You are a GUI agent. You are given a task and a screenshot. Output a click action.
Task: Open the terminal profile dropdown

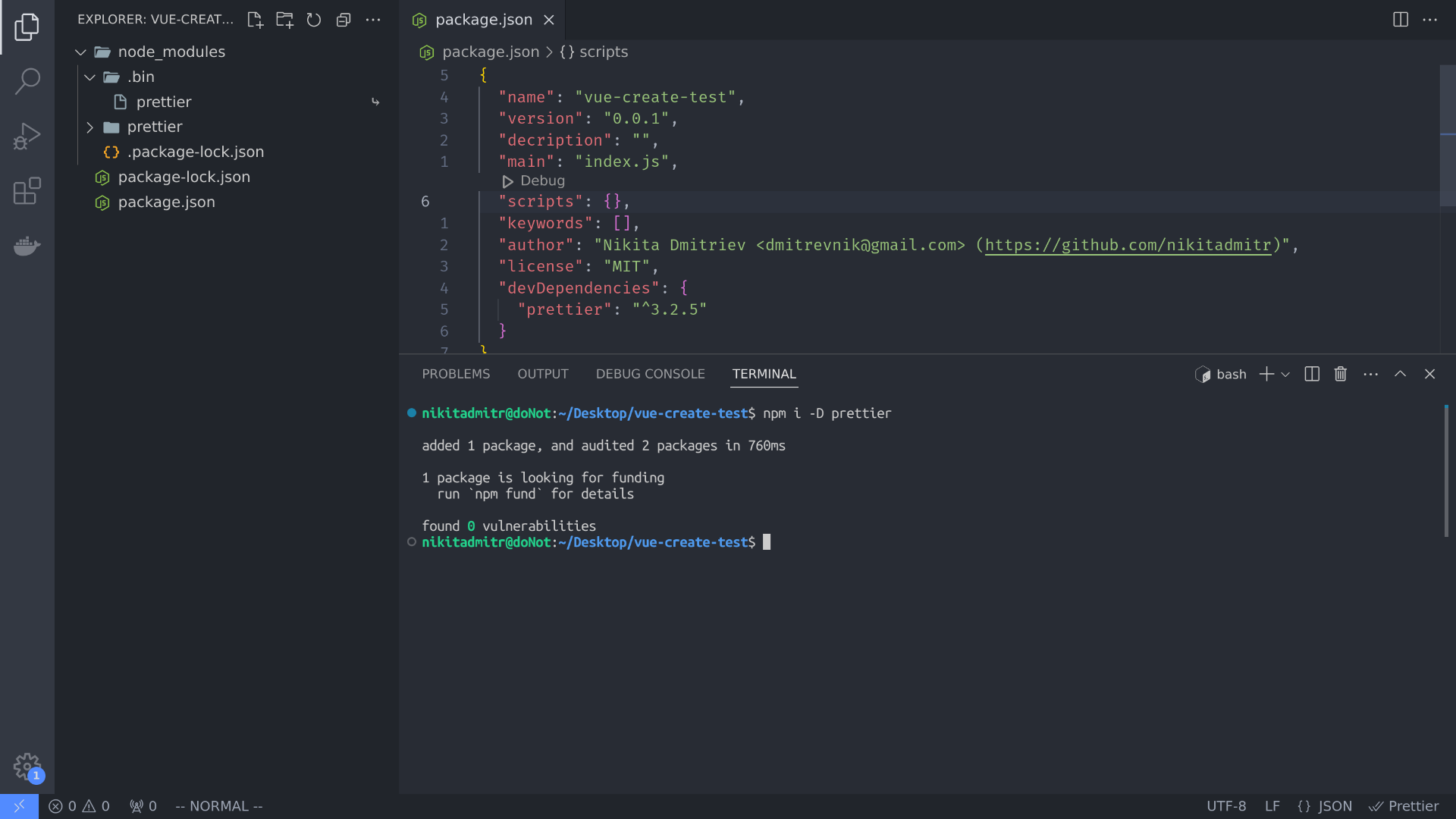[1285, 374]
